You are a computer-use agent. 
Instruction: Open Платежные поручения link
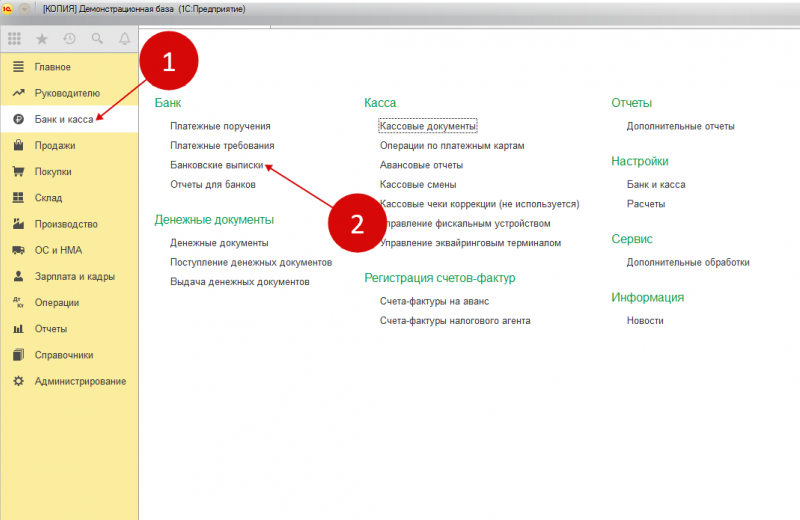tap(220, 126)
